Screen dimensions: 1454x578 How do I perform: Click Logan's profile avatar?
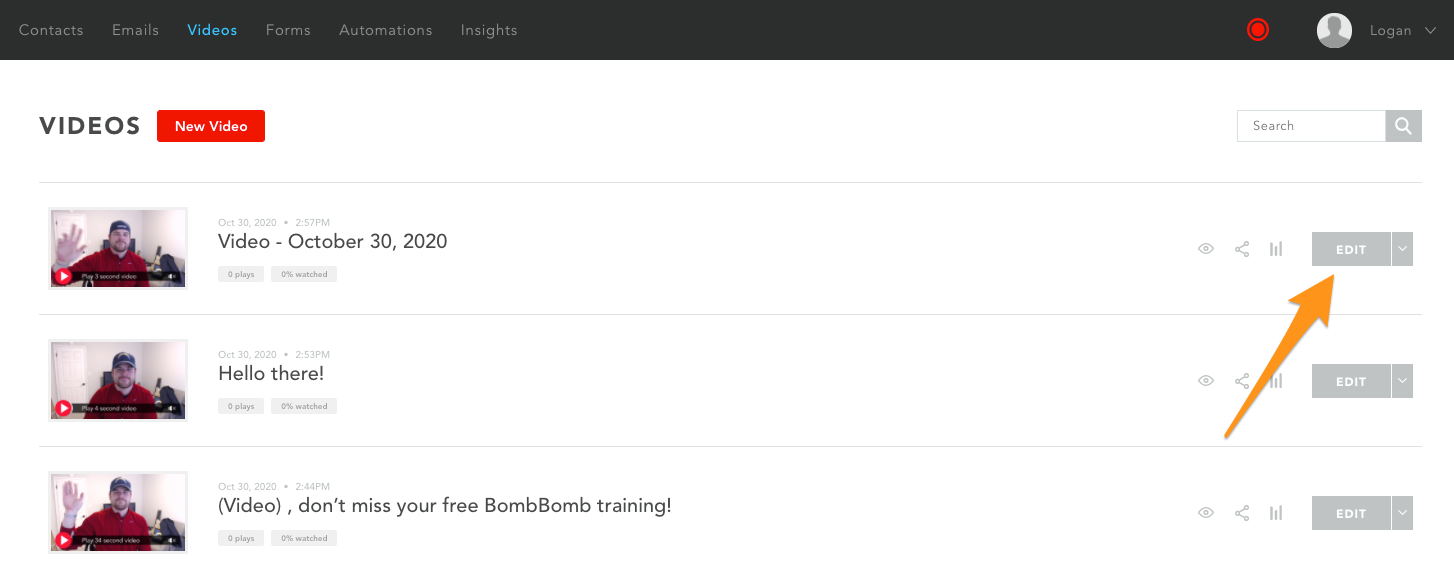click(1334, 30)
